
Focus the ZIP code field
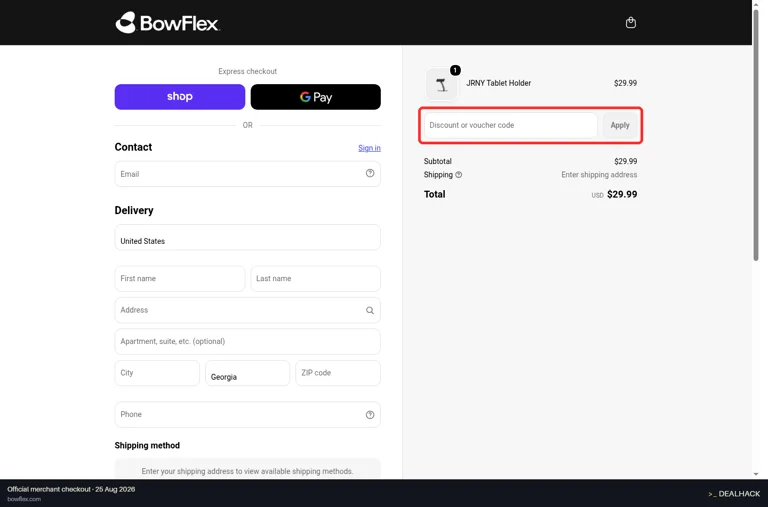pos(338,373)
